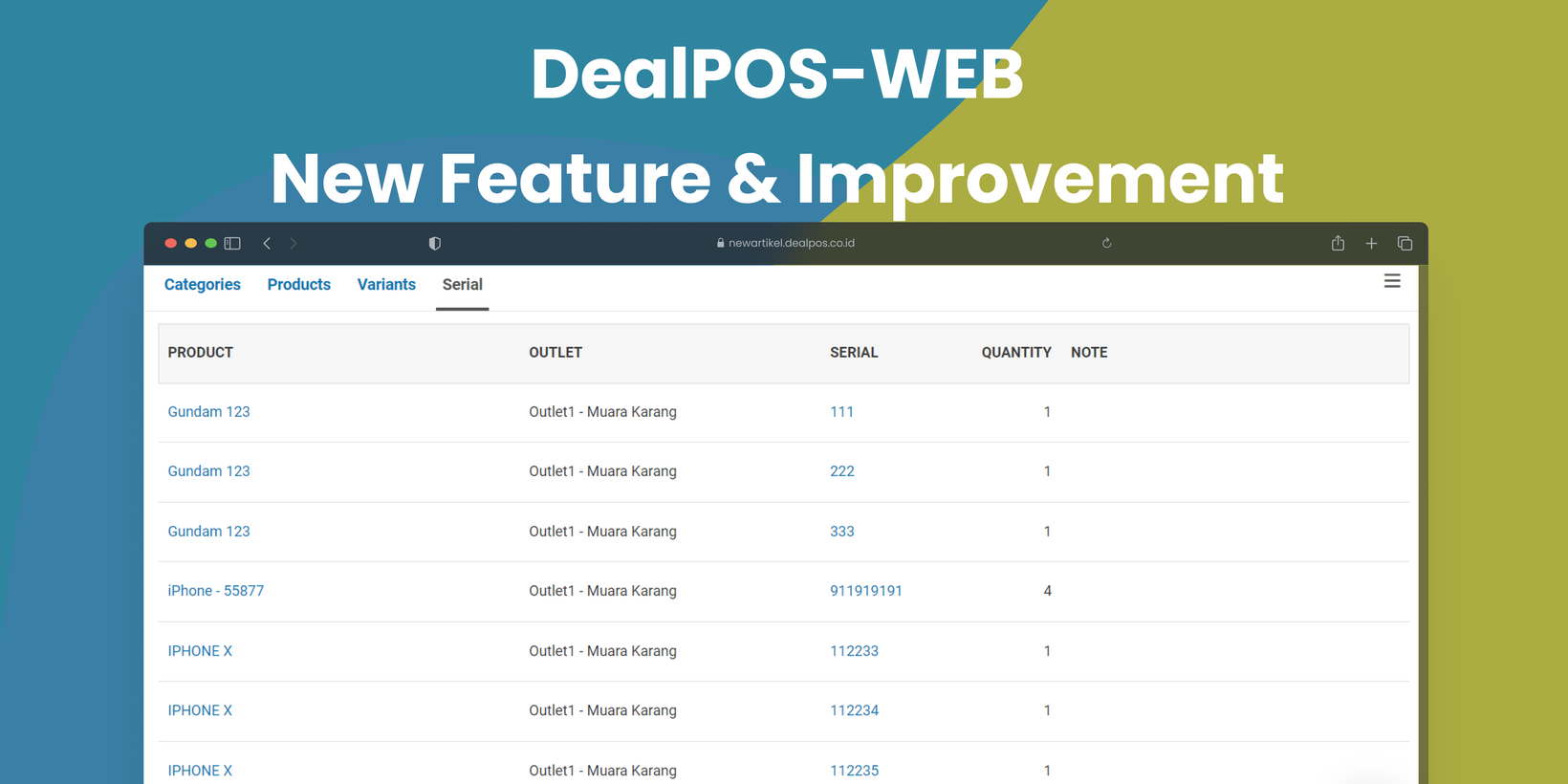Open serial number 112233 link
Viewport: 1568px width, 784px height.
(854, 651)
